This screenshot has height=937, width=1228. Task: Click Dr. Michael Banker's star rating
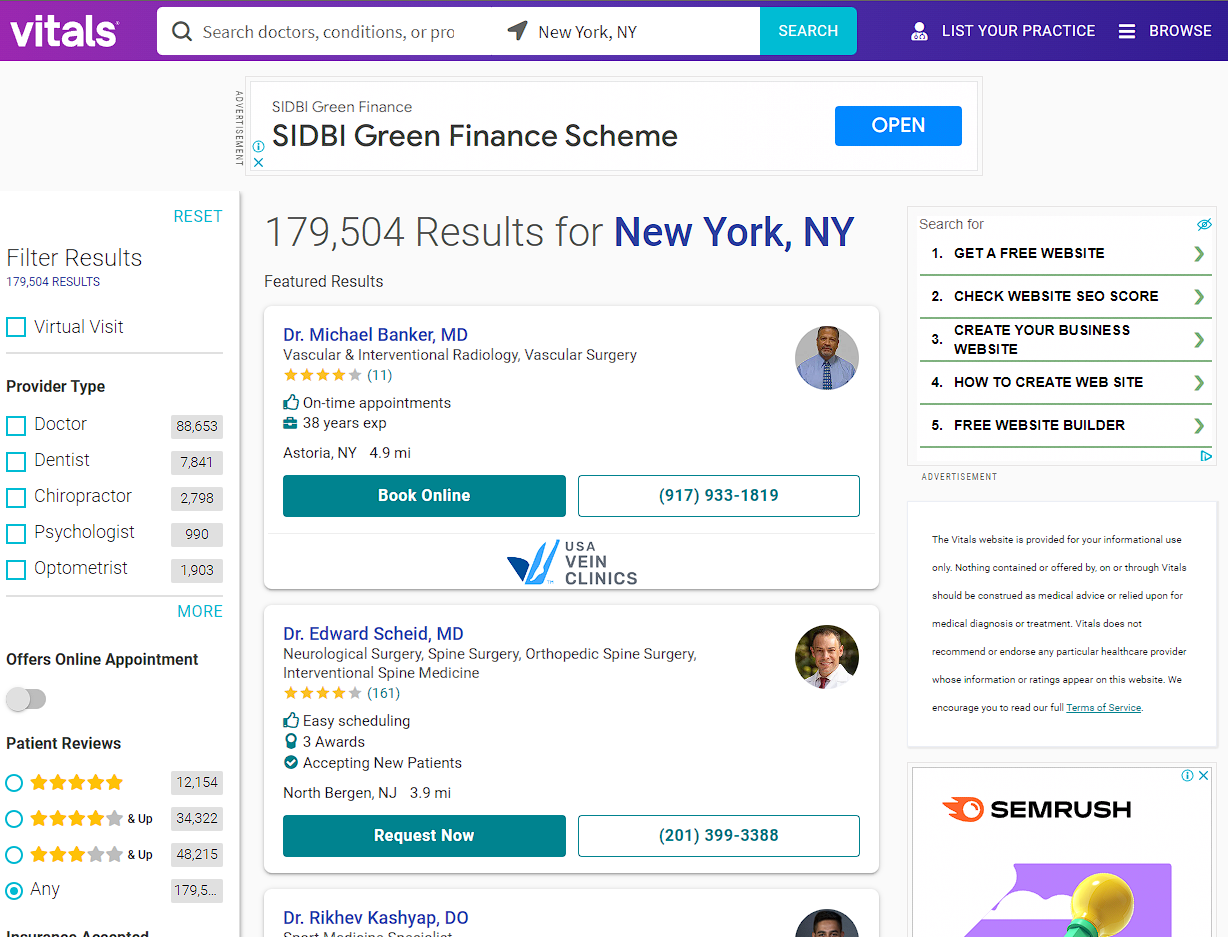pos(322,375)
